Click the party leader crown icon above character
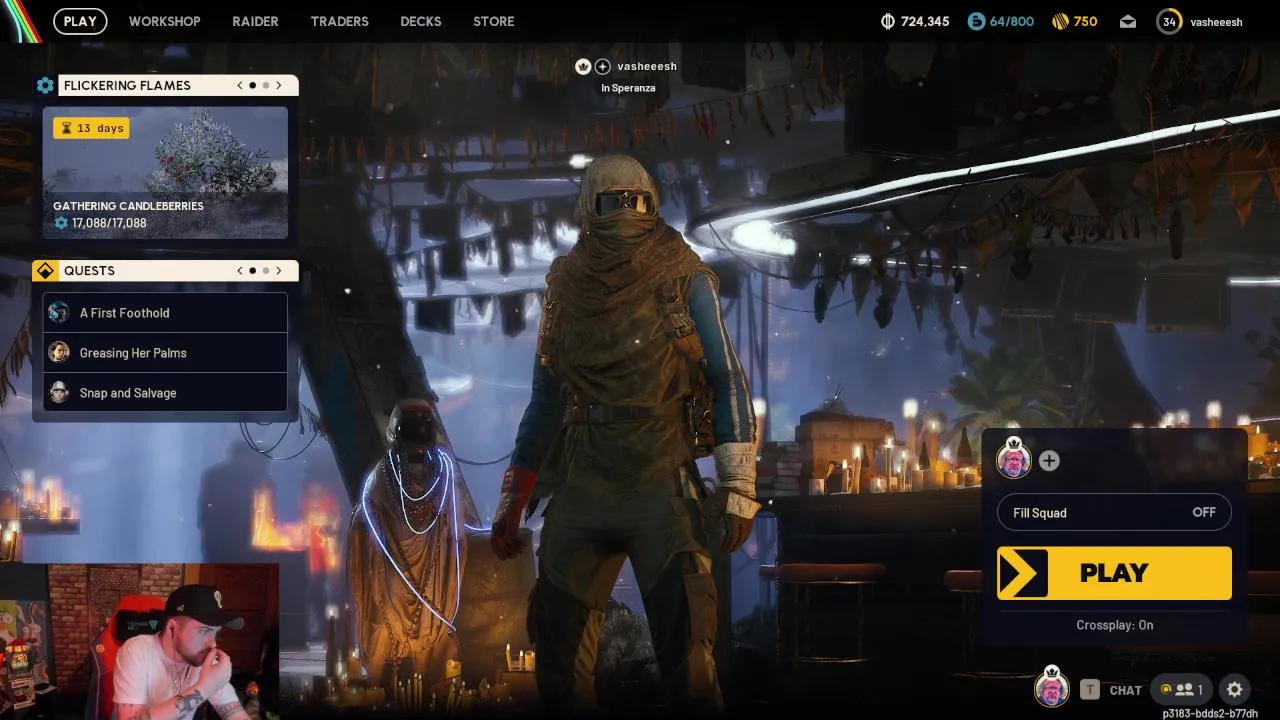Image resolution: width=1280 pixels, height=720 pixels. pyautogui.click(x=583, y=66)
